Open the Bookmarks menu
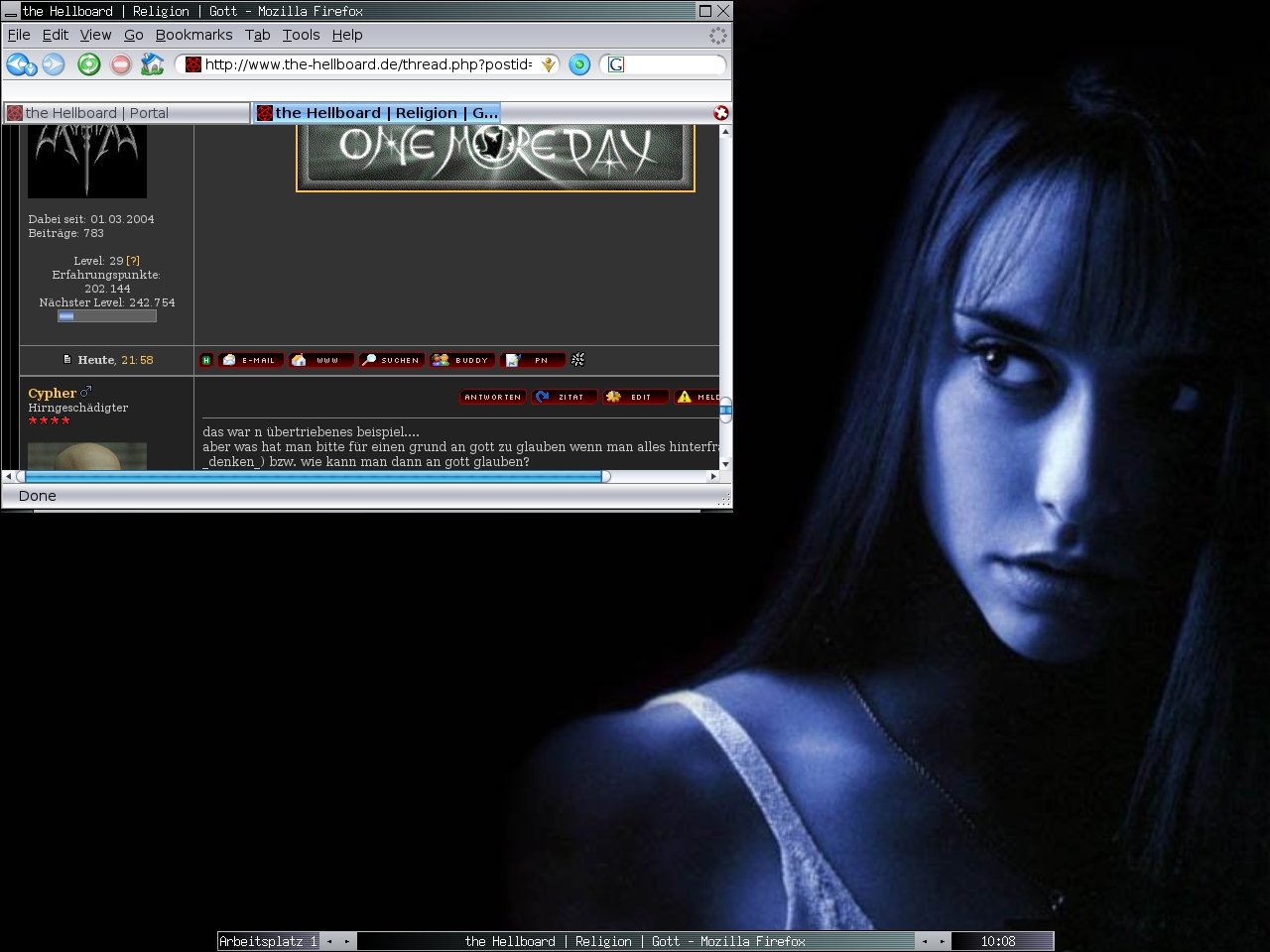The height and width of the screenshot is (952, 1270). [193, 35]
